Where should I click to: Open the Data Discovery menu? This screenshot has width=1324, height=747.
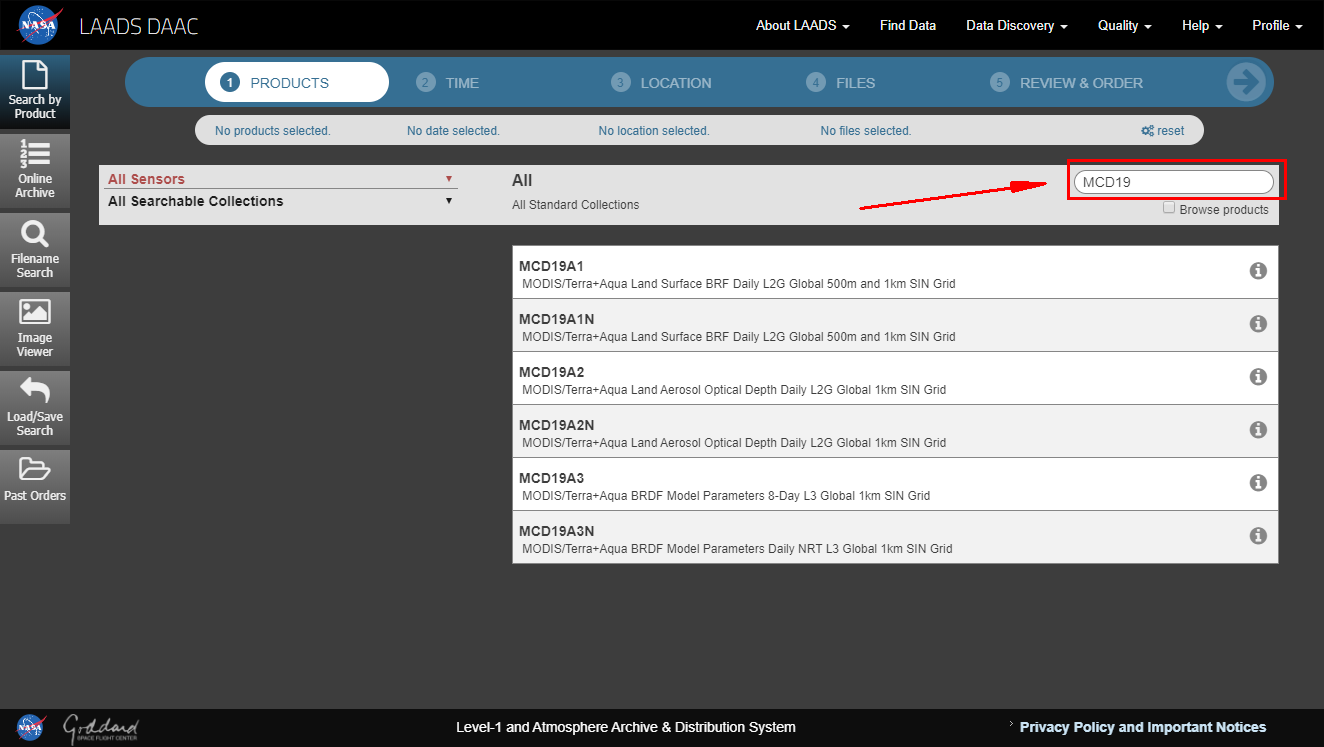[x=1017, y=25]
